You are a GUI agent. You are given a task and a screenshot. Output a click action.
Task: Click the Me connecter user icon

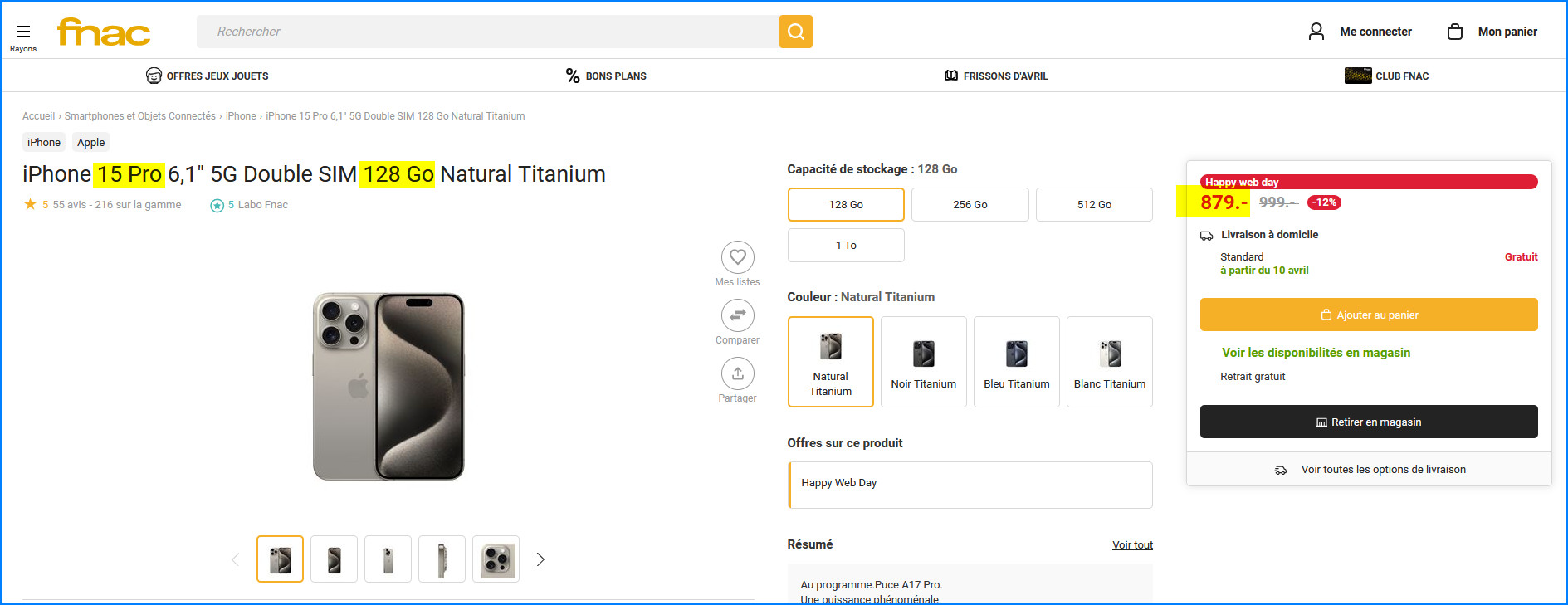[1316, 32]
